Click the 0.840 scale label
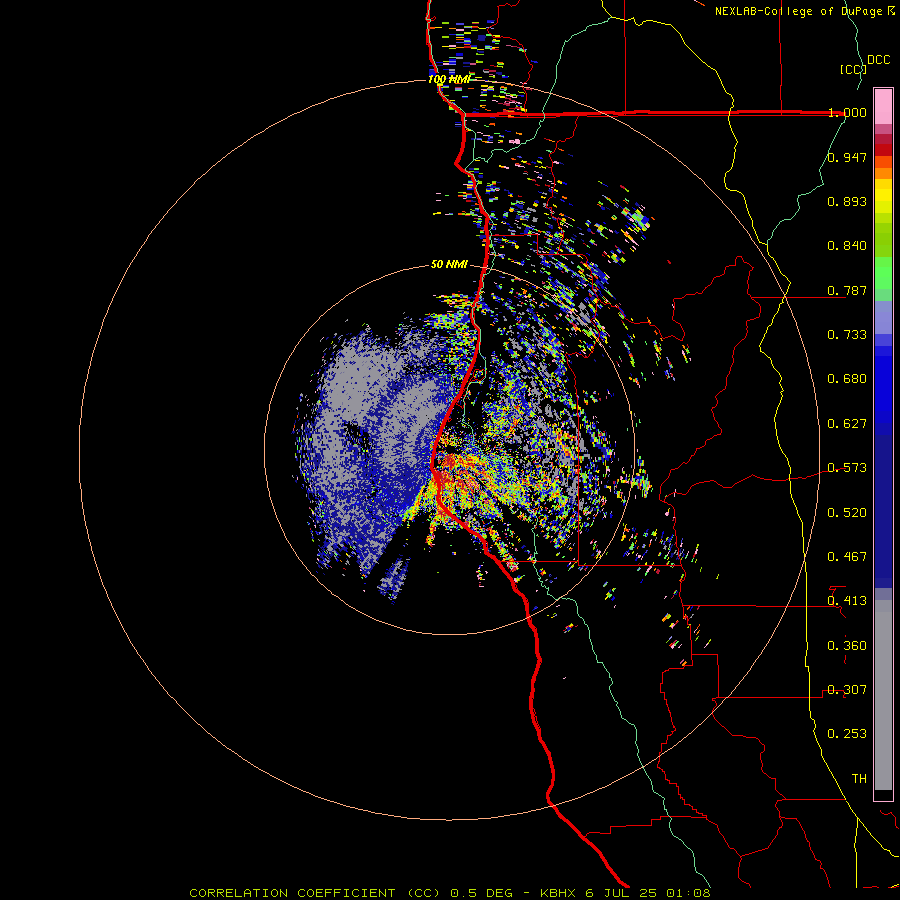Image resolution: width=900 pixels, height=900 pixels. click(847, 245)
